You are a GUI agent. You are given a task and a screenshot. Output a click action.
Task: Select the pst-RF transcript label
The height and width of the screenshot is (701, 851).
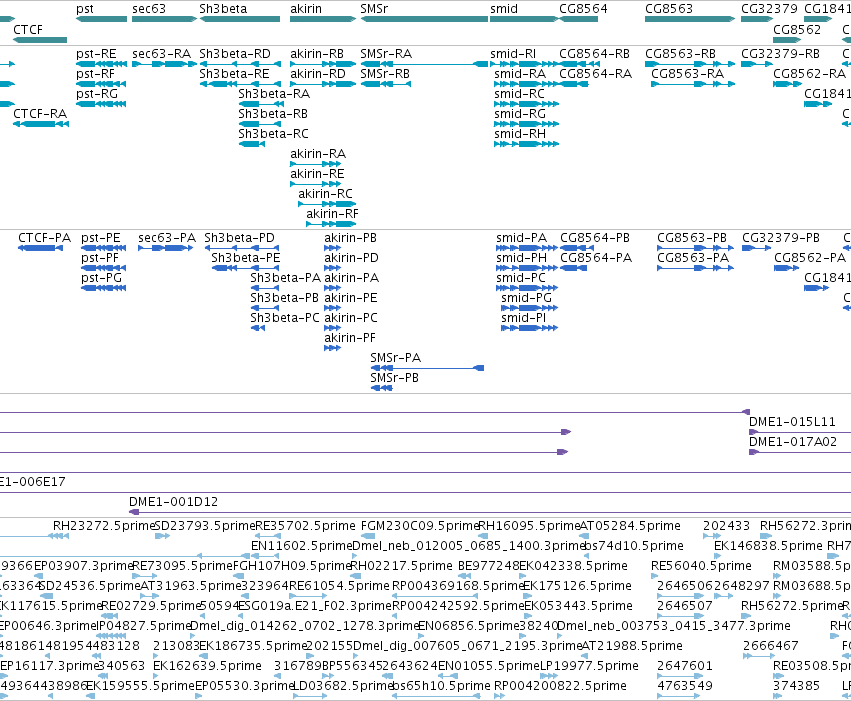[x=96, y=74]
